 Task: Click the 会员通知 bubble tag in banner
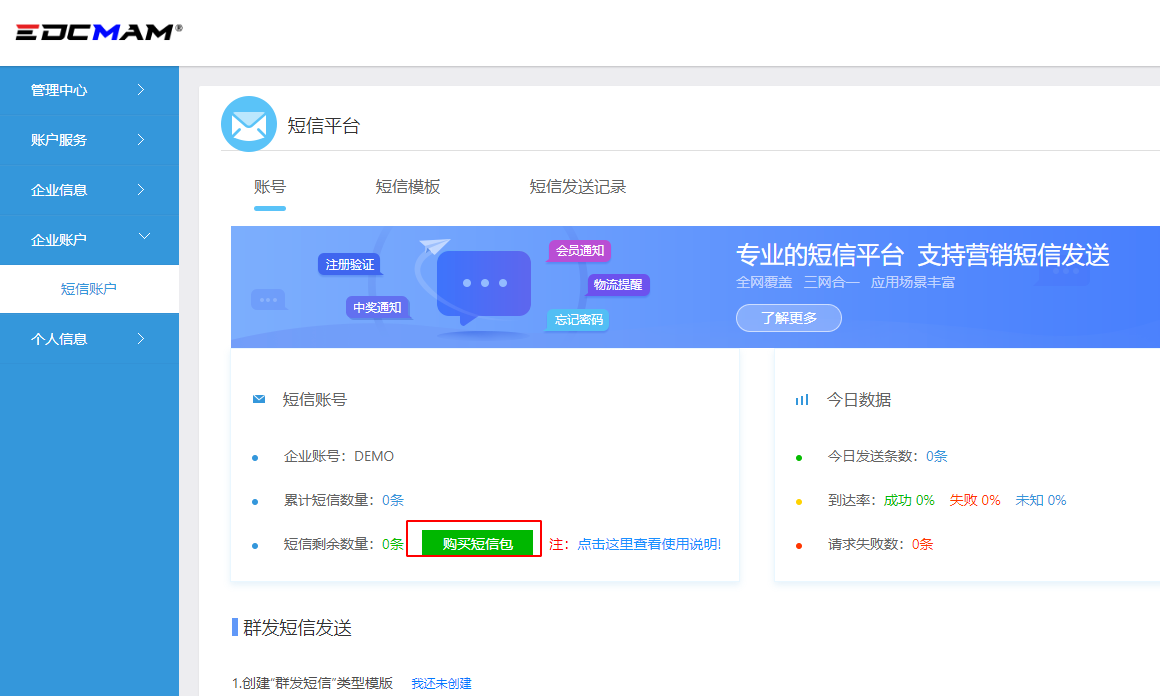click(580, 250)
